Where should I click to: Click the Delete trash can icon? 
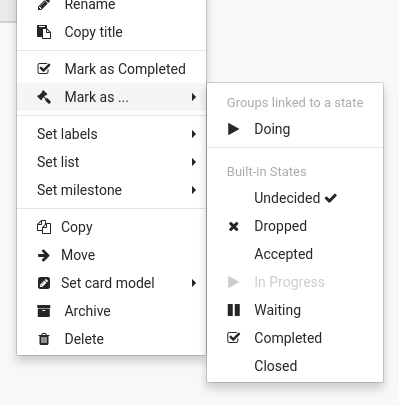(44, 339)
